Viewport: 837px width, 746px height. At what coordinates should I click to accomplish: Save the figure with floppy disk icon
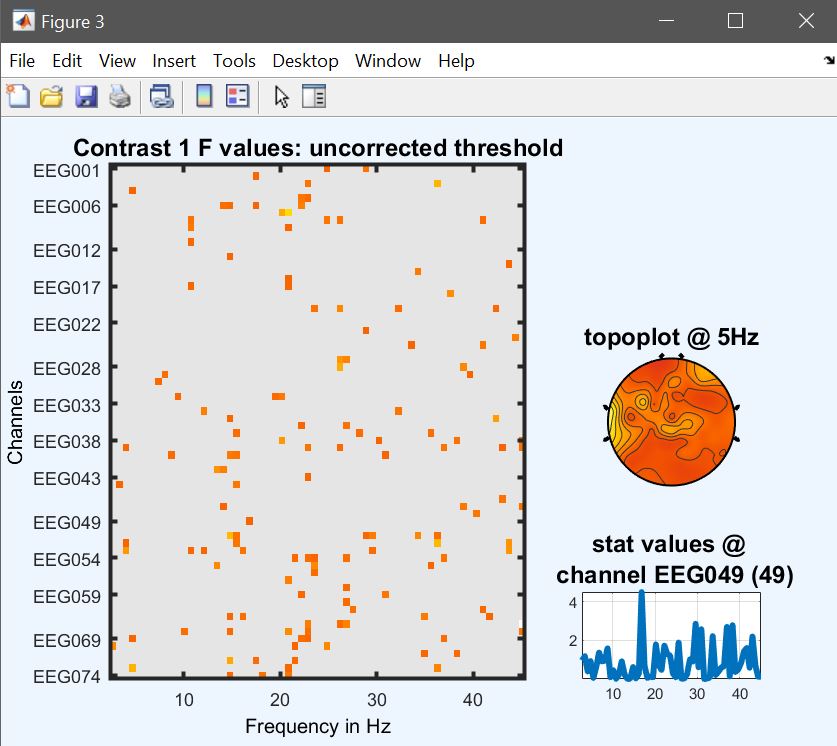(x=86, y=97)
